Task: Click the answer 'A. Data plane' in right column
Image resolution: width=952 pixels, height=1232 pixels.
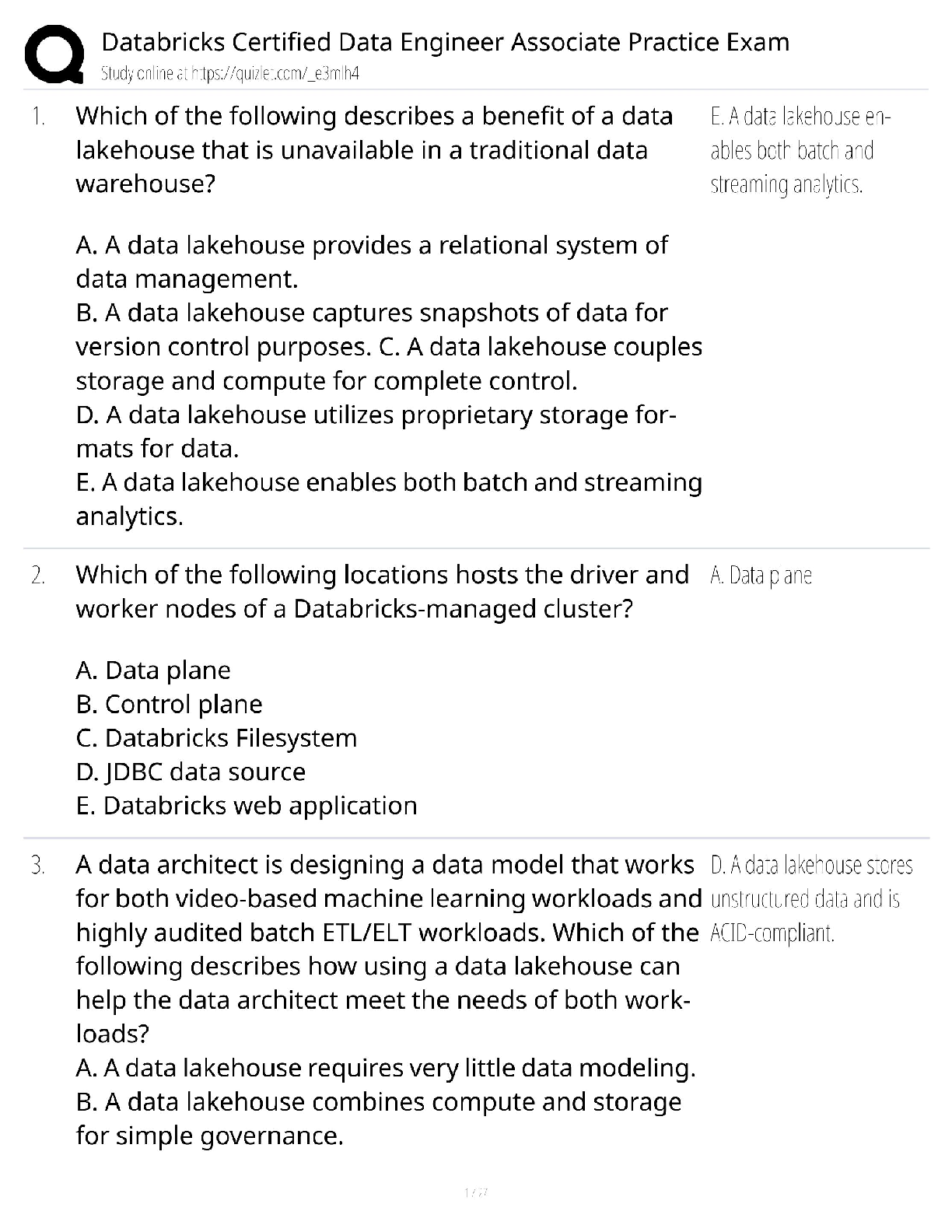Action: point(761,576)
